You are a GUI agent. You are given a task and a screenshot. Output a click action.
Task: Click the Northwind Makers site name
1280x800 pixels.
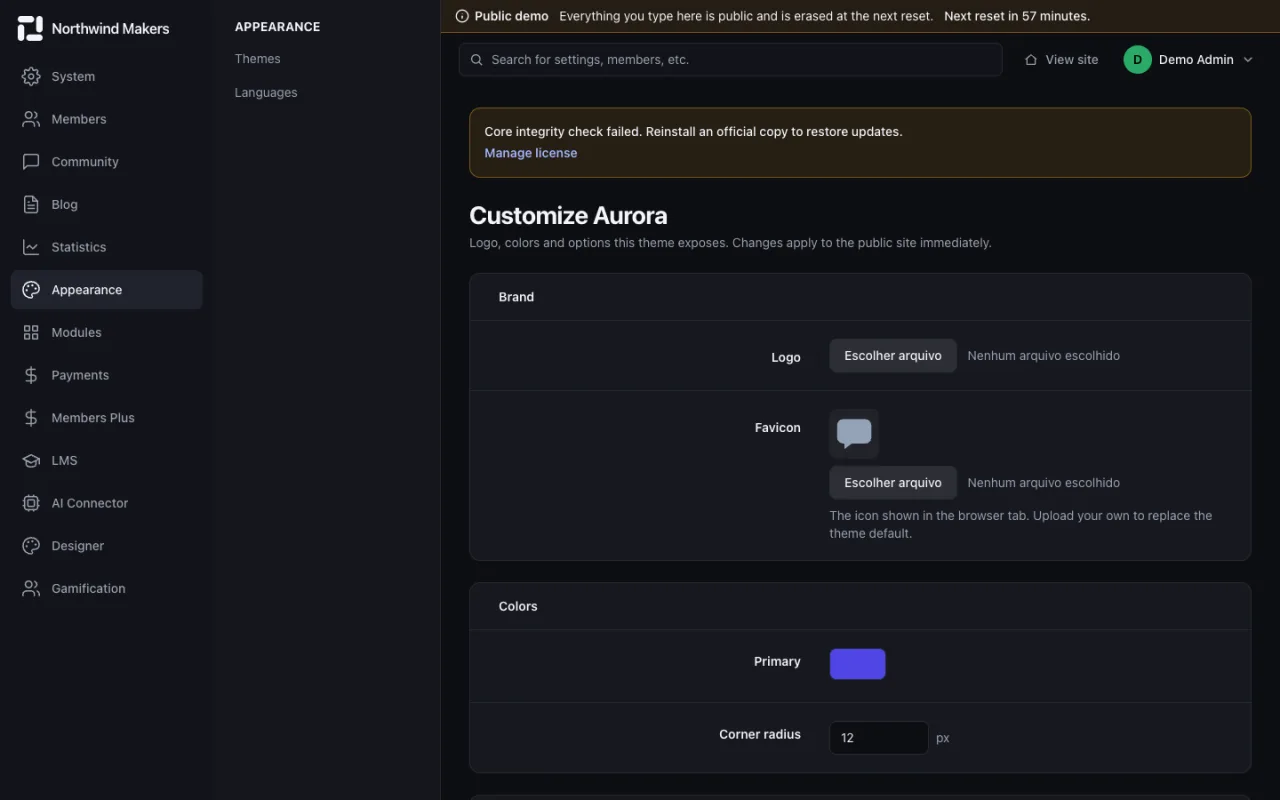111,29
